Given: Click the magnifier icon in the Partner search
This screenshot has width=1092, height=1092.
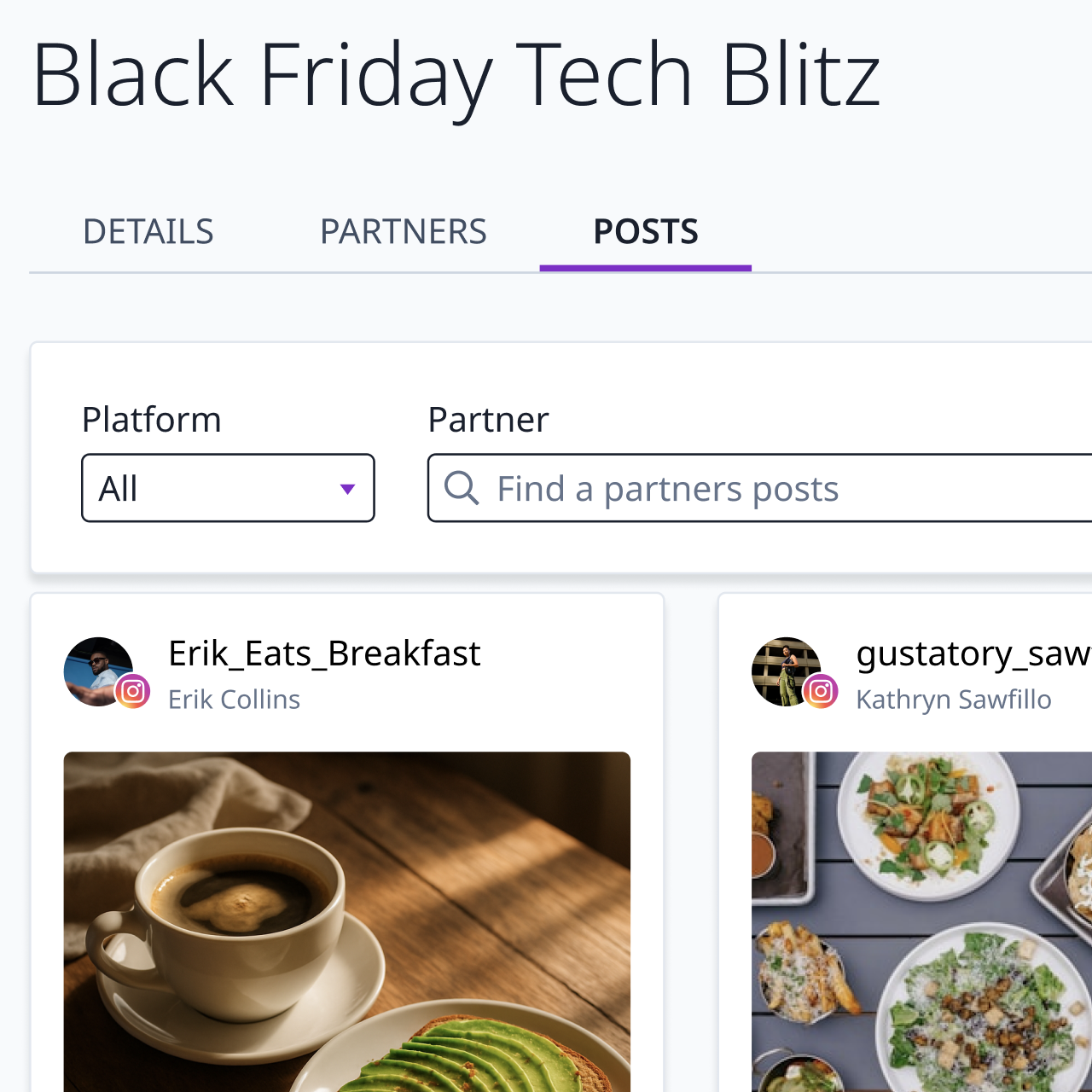Looking at the screenshot, I should click(x=462, y=488).
